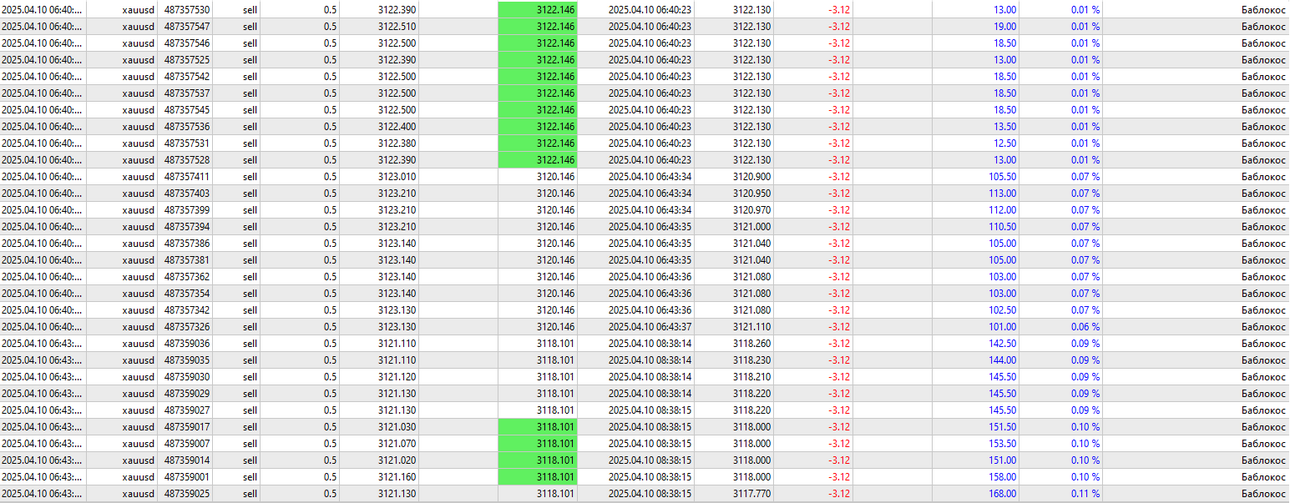Click the open price 3122.510
Viewport: 1290px width, 503px height.
[397, 26]
